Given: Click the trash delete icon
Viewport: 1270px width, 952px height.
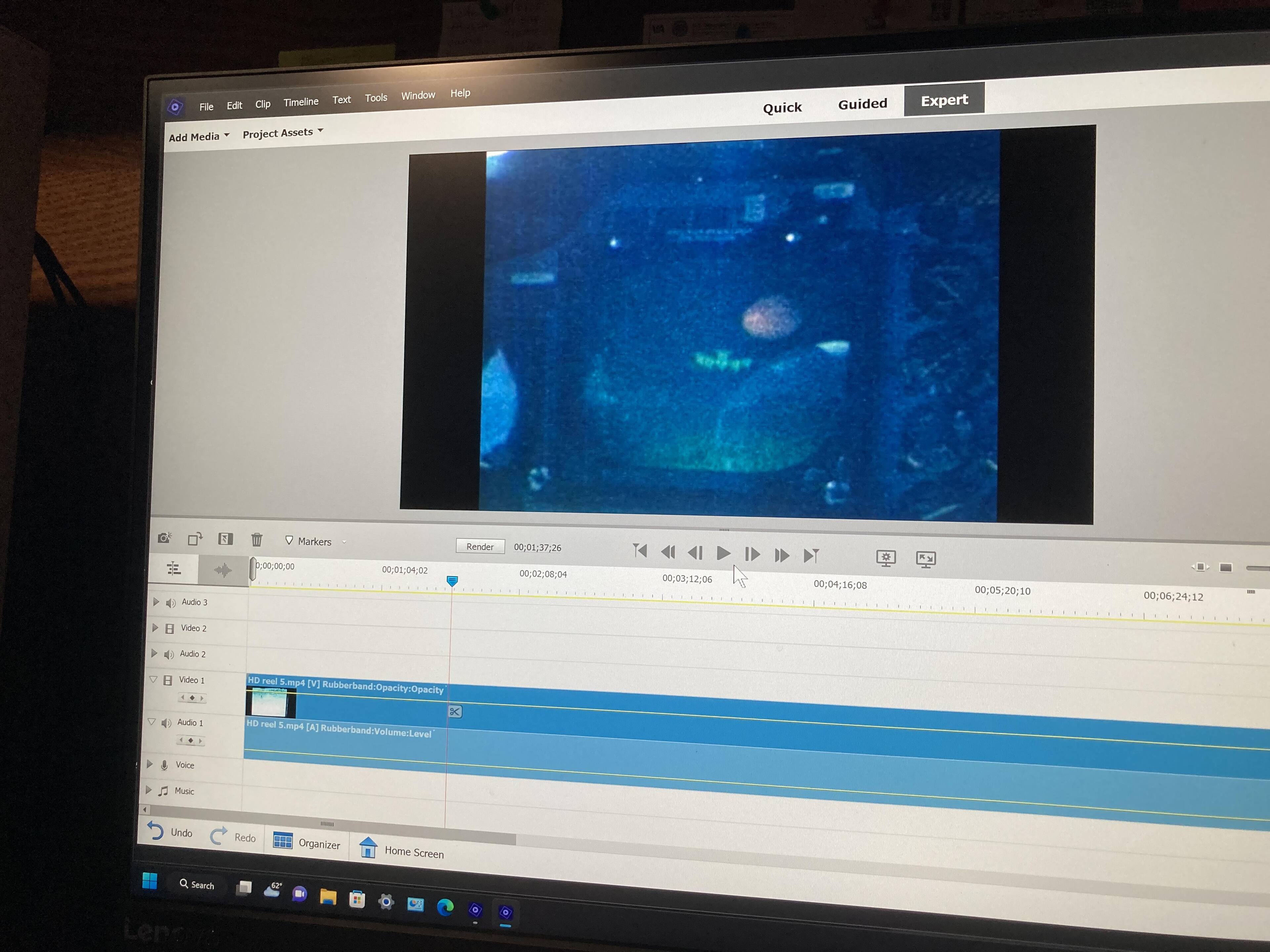Looking at the screenshot, I should [257, 539].
